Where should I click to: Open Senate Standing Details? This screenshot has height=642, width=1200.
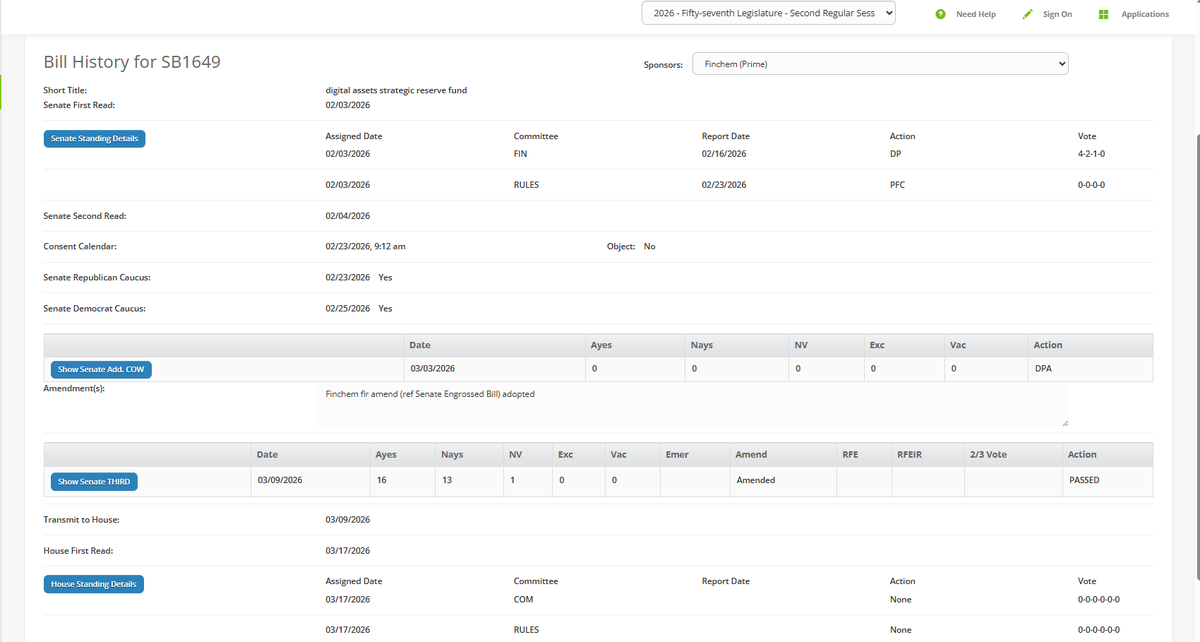[95, 138]
